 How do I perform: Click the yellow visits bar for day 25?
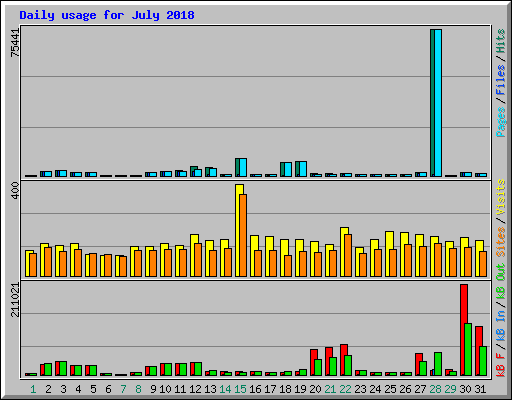(389, 254)
